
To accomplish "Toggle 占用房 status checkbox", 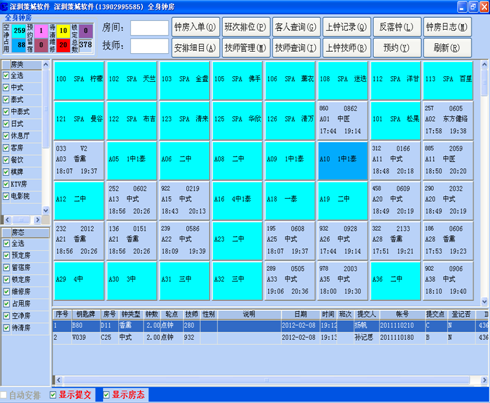I will [6, 304].
